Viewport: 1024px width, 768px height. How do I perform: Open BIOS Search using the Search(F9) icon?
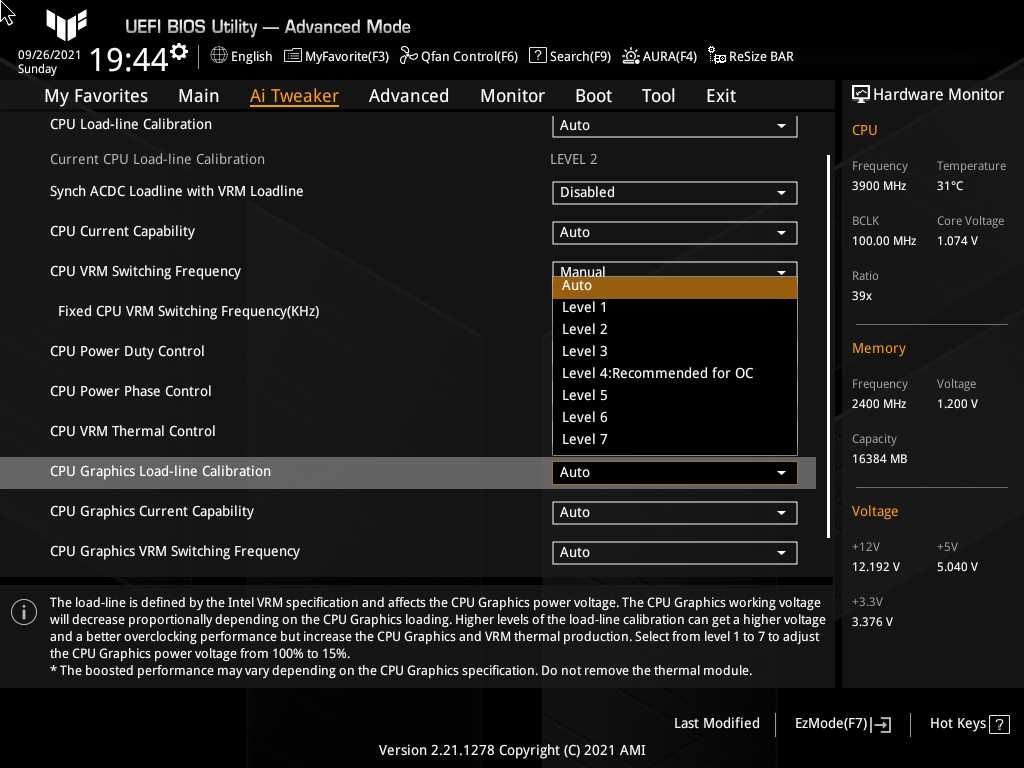pyautogui.click(x=569, y=56)
